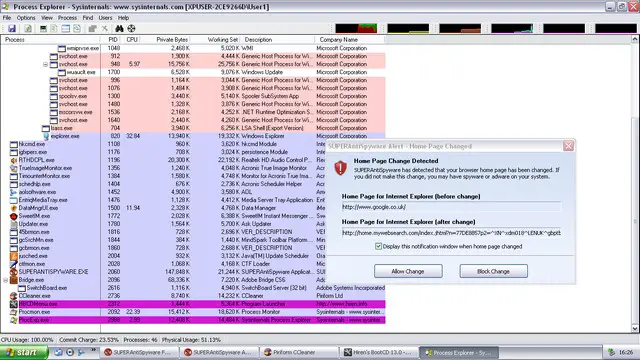Image resolution: width=640 pixels, height=360 pixels.
Task: Uncheck Display this notification window checkbox
Action: [x=378, y=246]
